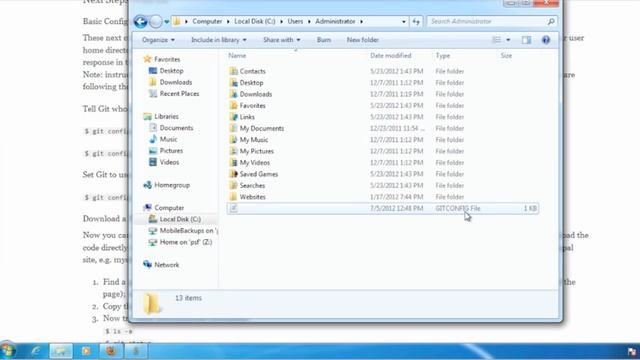Image resolution: width=640 pixels, height=360 pixels.
Task: Sort by the Name column
Action: (x=237, y=56)
